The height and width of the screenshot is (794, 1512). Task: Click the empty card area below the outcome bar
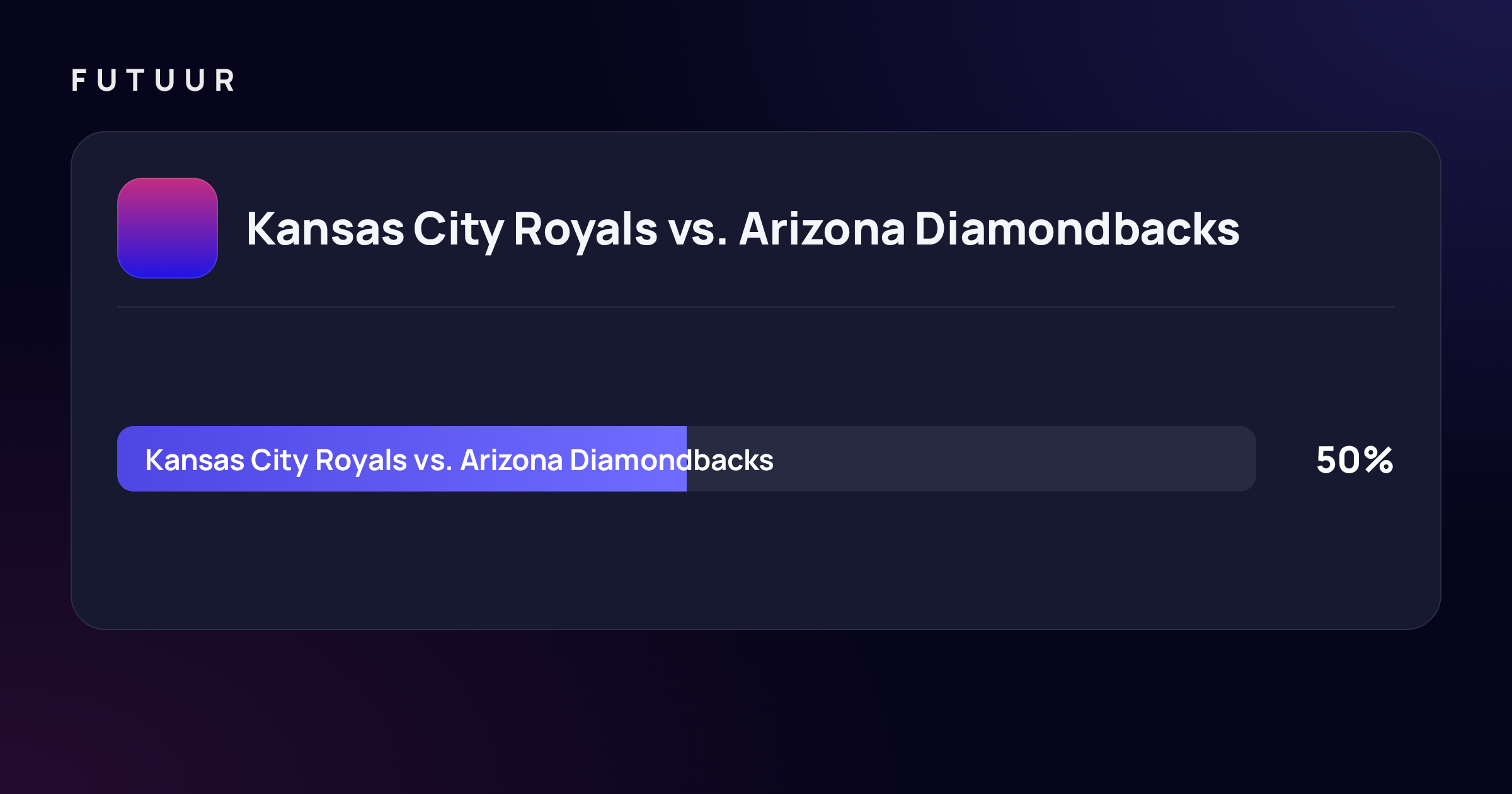(x=756, y=560)
